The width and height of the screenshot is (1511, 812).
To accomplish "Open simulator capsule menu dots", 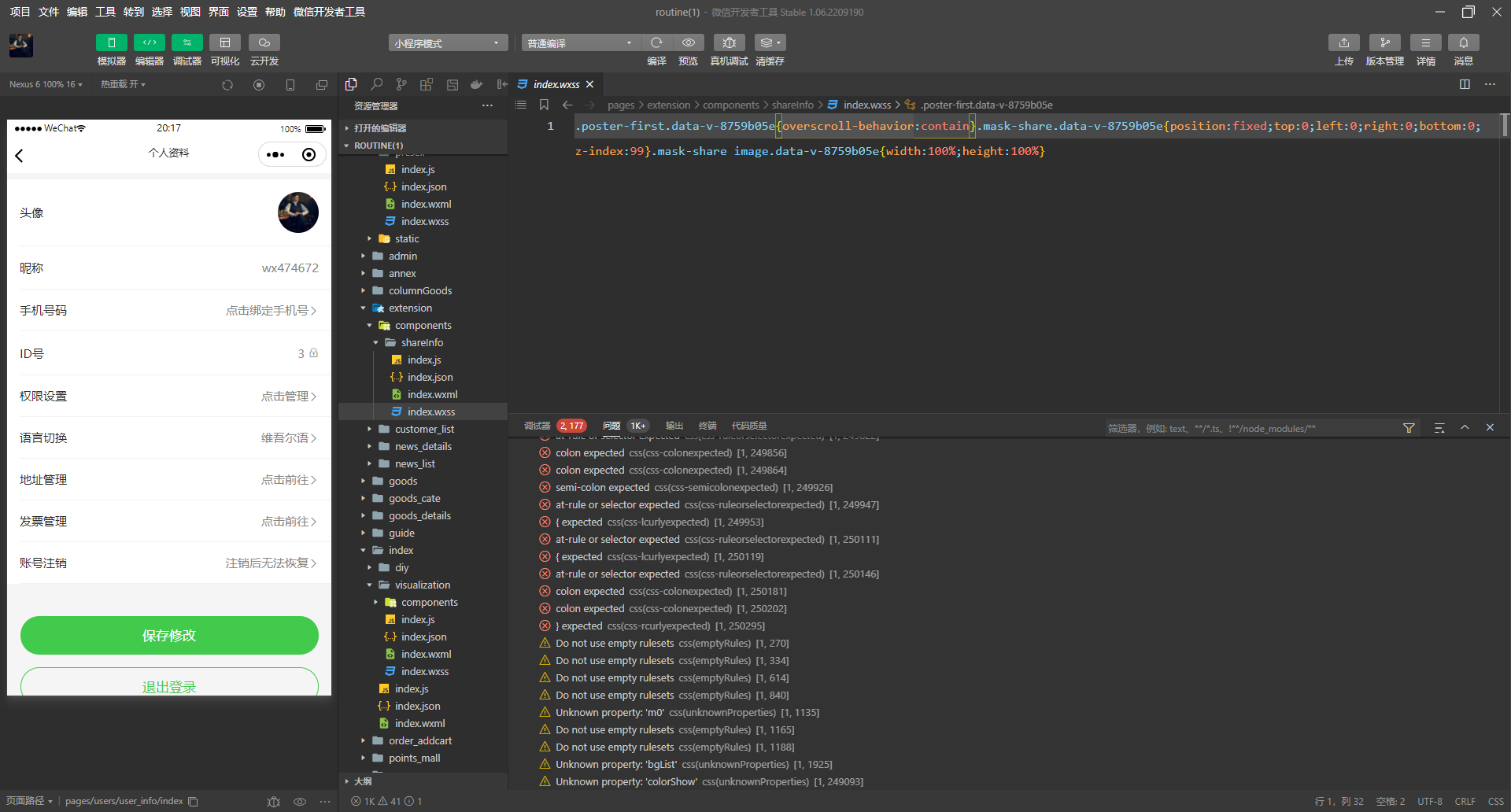I will coord(275,154).
